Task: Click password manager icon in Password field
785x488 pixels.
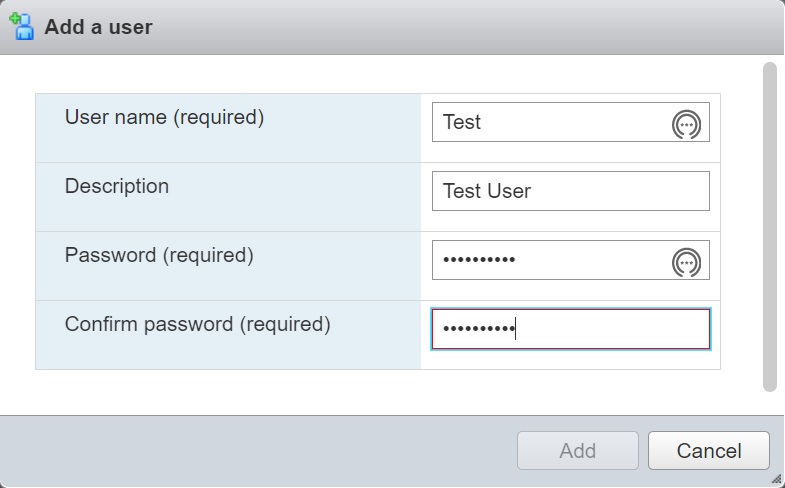Action: point(686,262)
